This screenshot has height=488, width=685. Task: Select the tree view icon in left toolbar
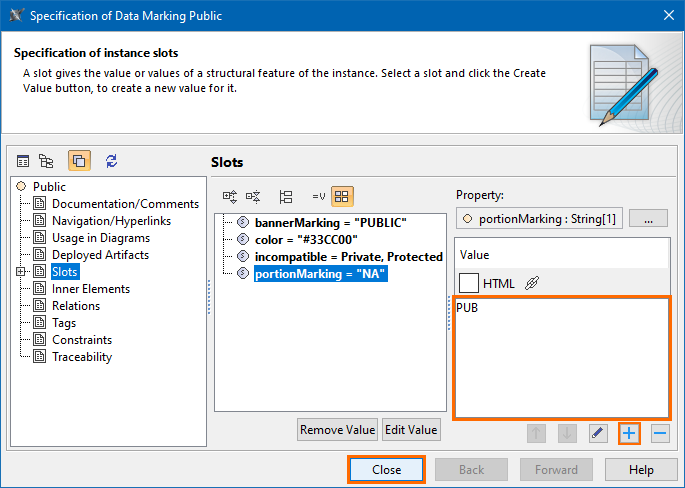click(46, 161)
